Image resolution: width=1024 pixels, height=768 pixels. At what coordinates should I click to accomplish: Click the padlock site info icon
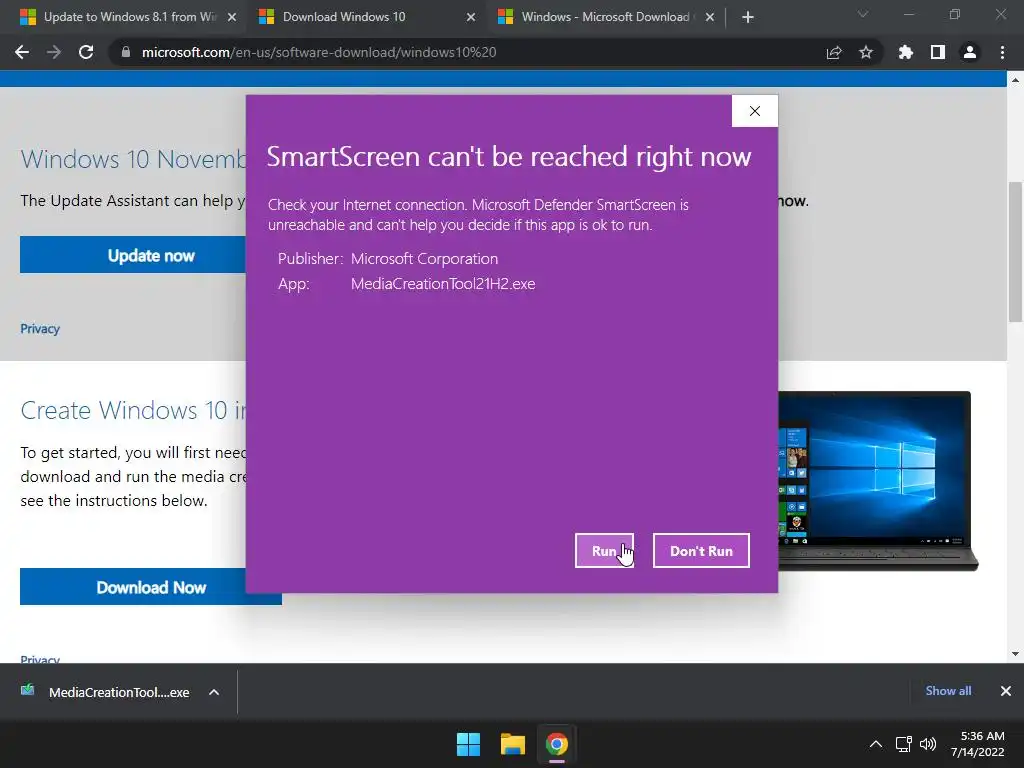click(126, 52)
